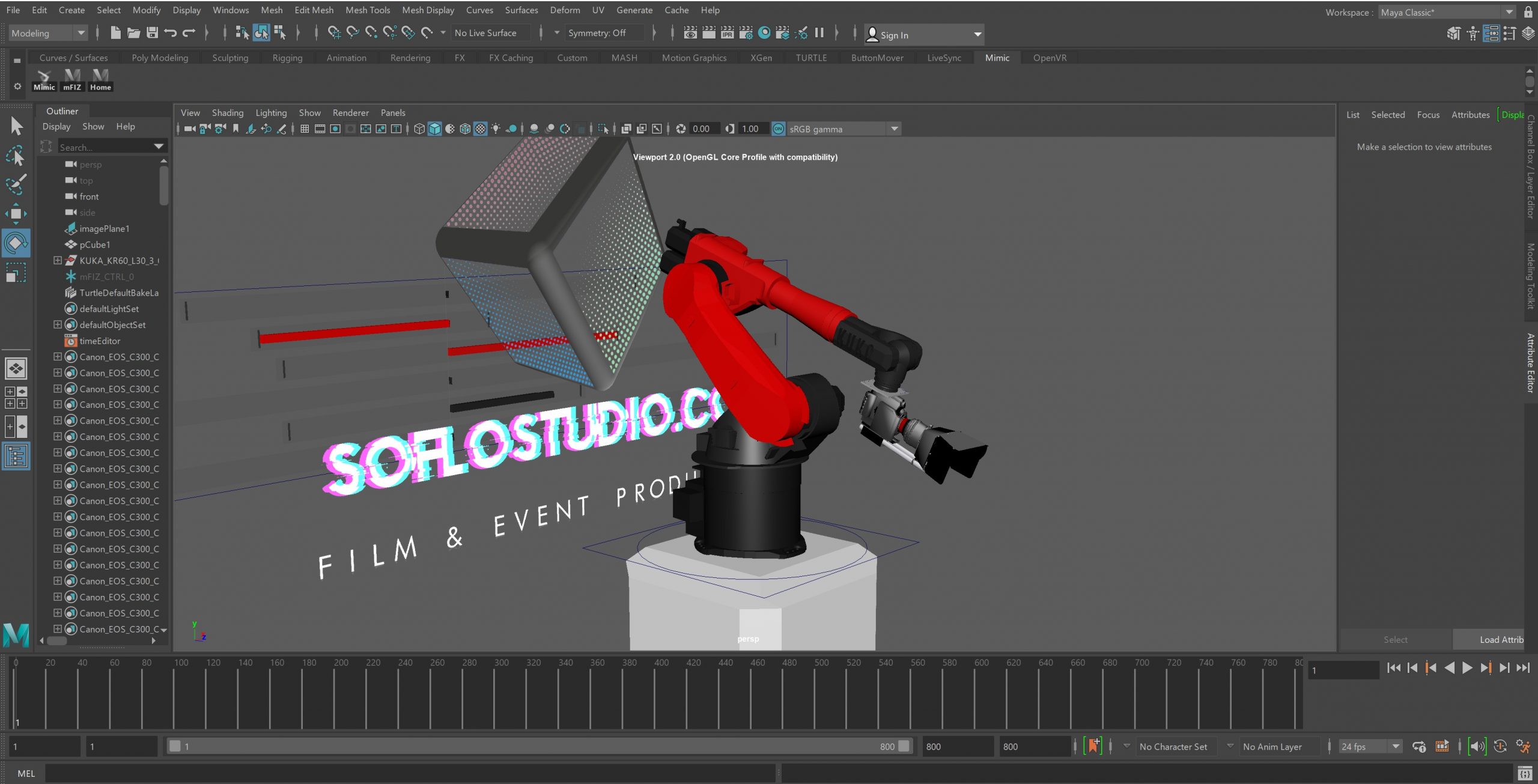
Task: Toggle color management ON button
Action: pos(778,129)
